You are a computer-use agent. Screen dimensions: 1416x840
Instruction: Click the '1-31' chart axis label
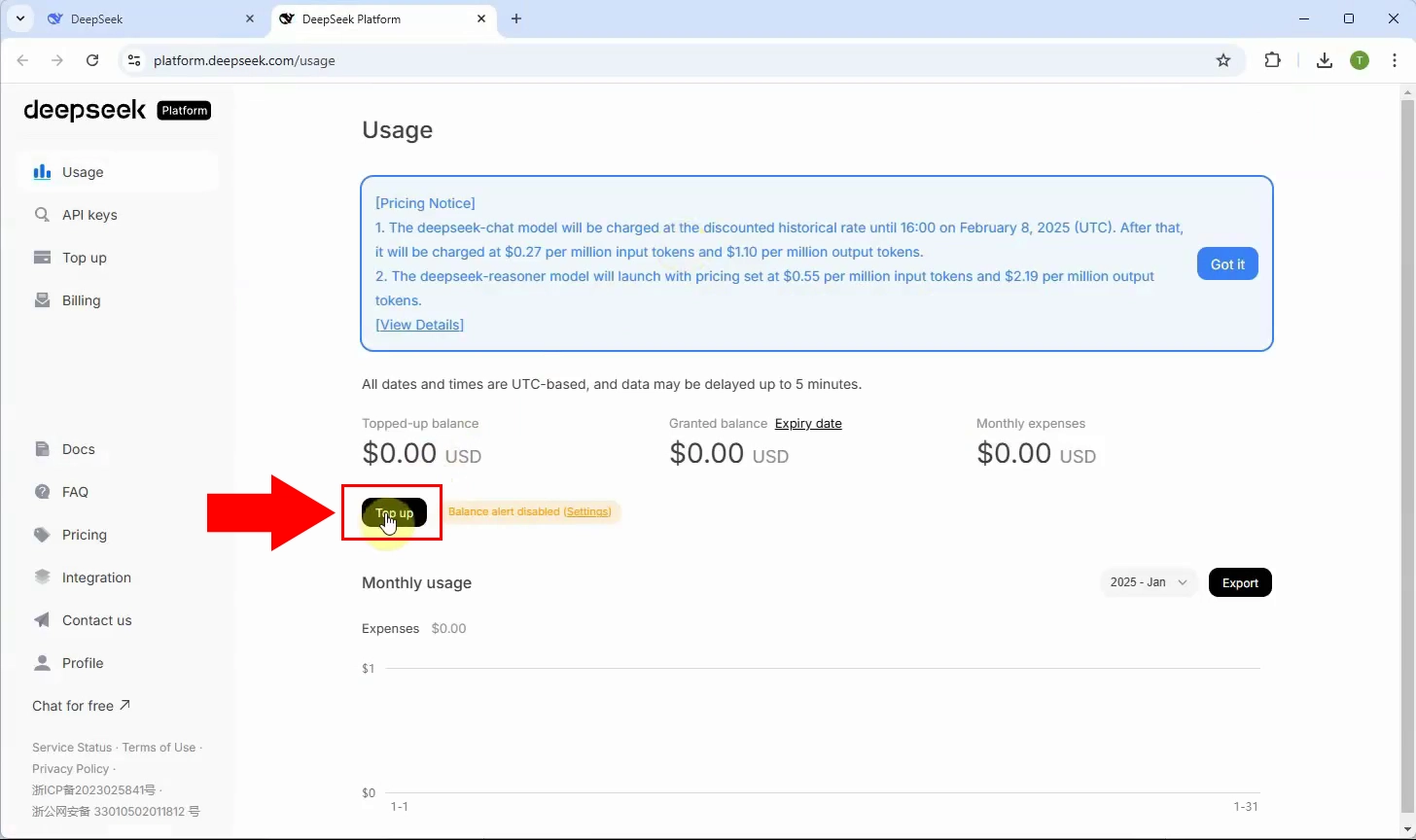[1246, 807]
